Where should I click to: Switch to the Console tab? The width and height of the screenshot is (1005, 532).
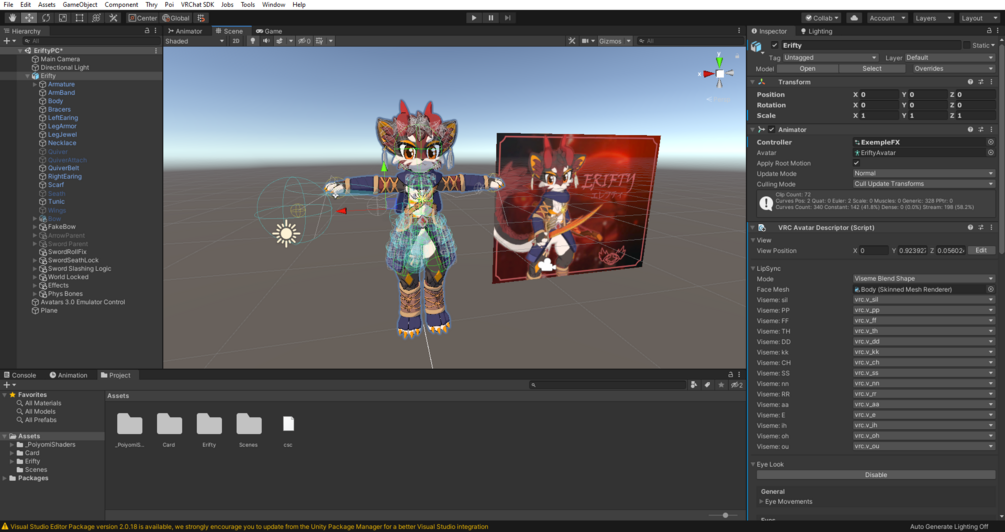19,375
